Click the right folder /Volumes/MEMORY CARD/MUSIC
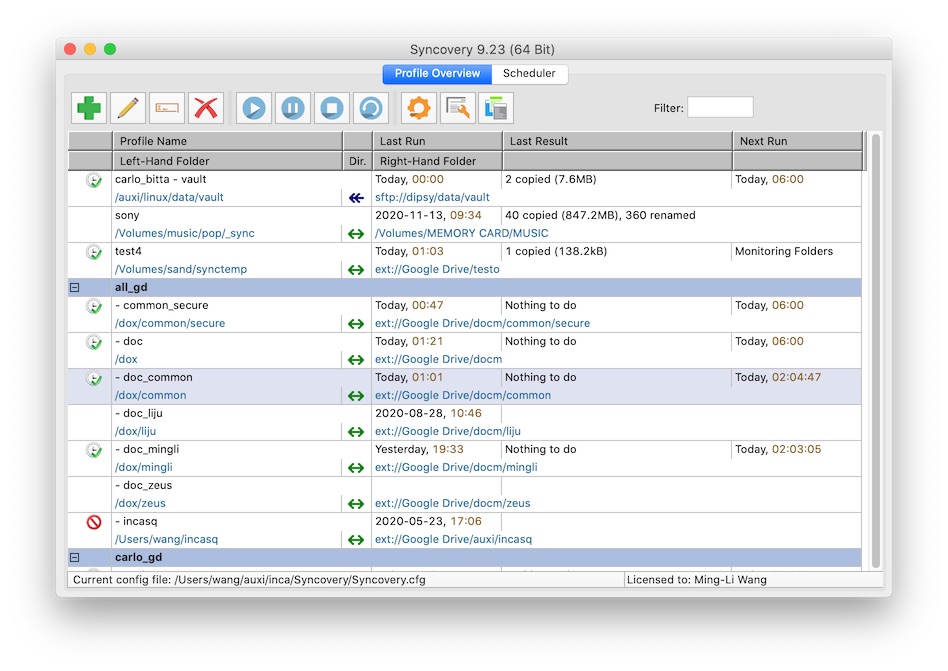Image resolution: width=948 pixels, height=671 pixels. (462, 233)
